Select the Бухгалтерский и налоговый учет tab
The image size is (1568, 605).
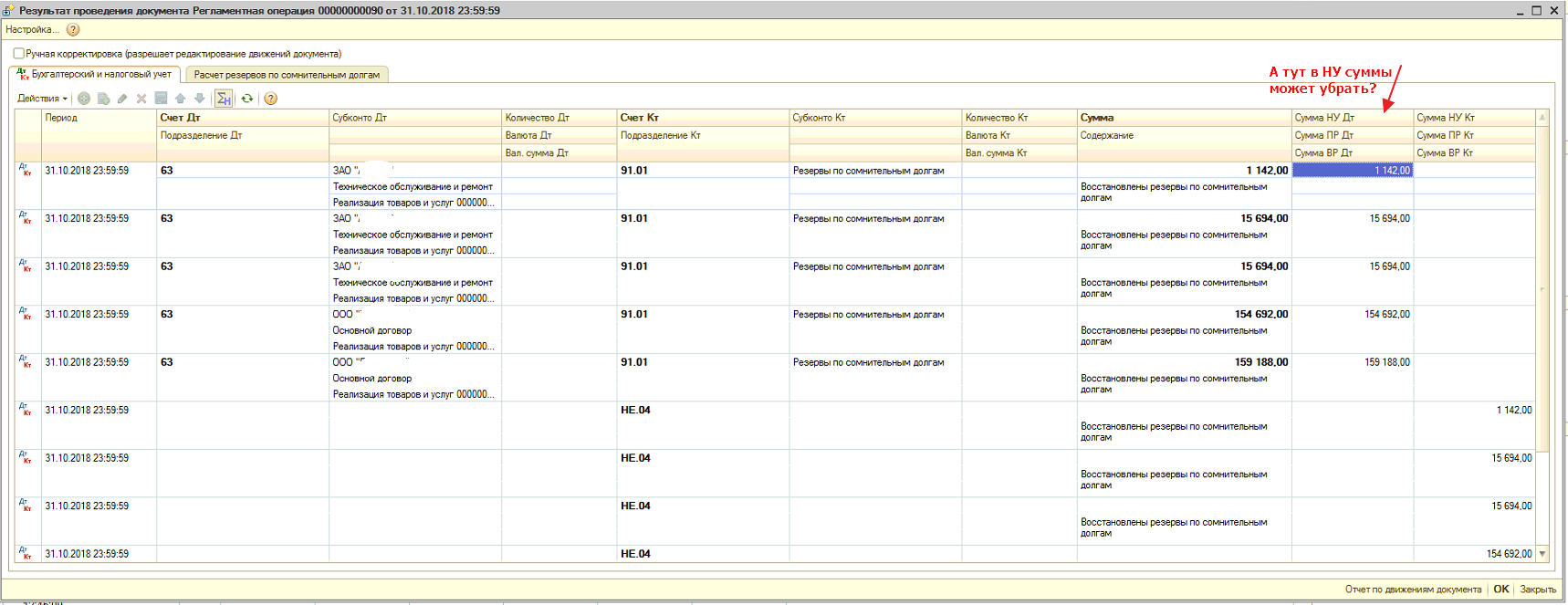(x=95, y=74)
